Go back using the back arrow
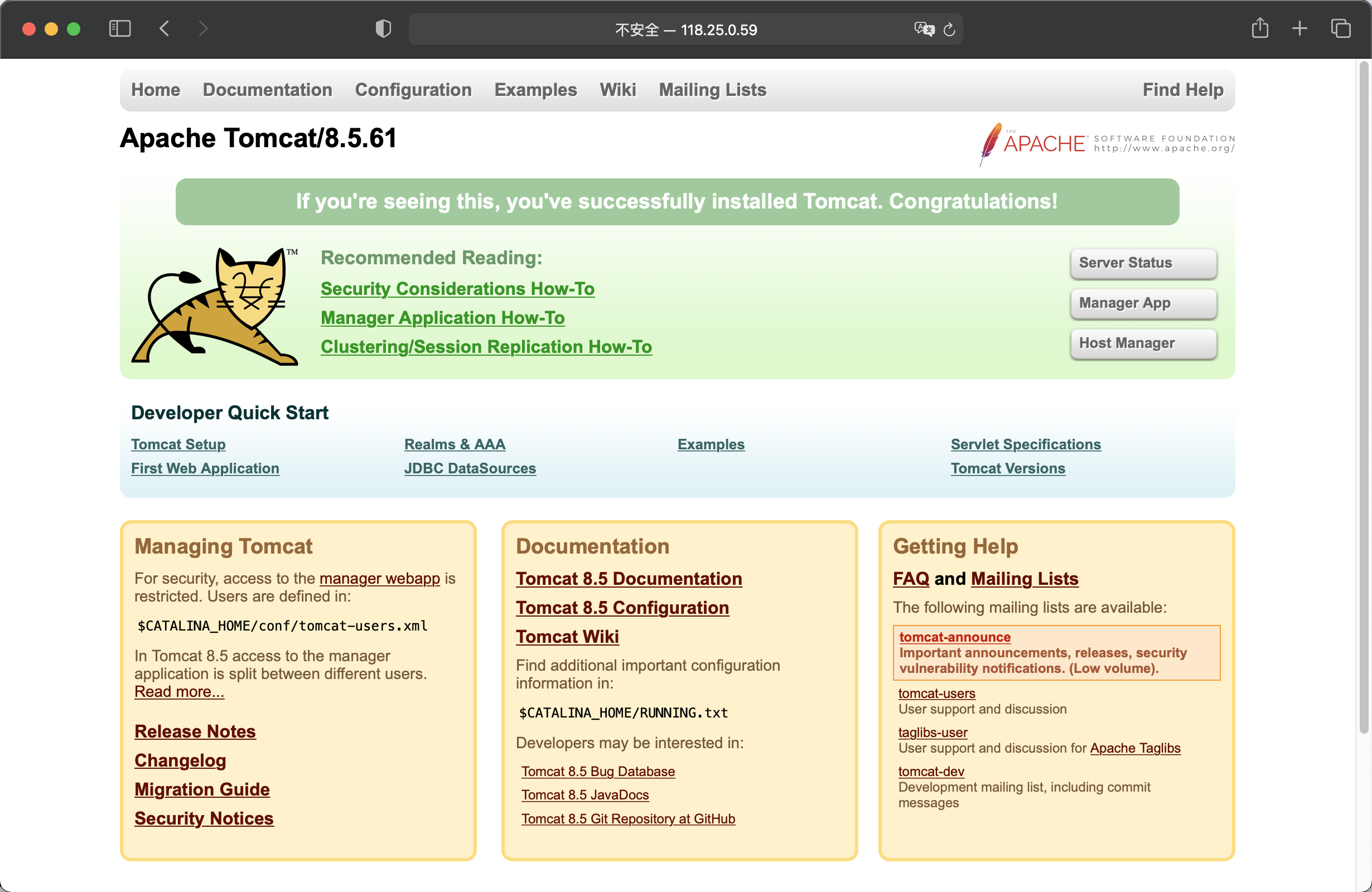1372x892 pixels. click(165, 29)
